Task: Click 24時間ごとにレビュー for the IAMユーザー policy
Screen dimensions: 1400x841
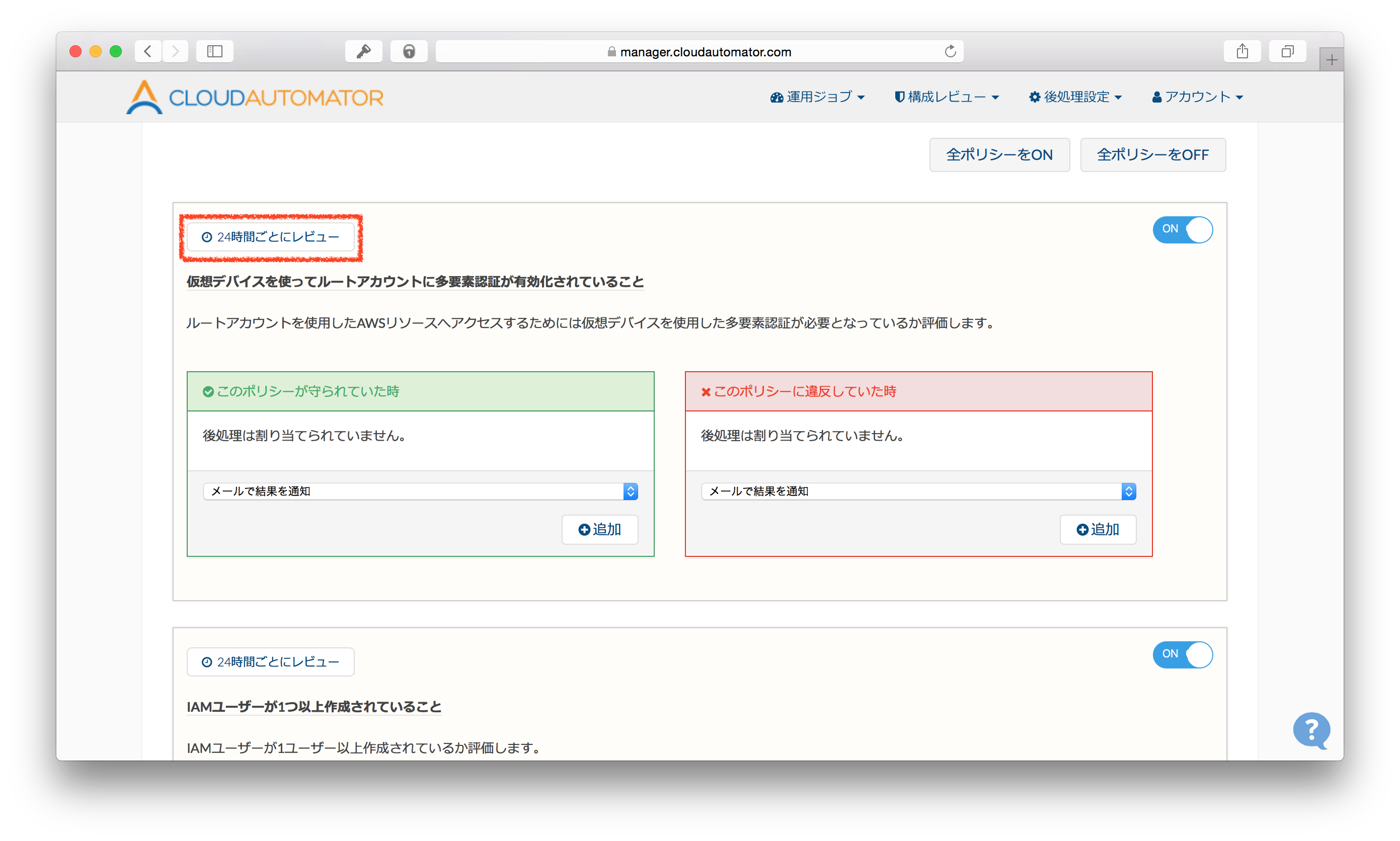Action: tap(270, 662)
